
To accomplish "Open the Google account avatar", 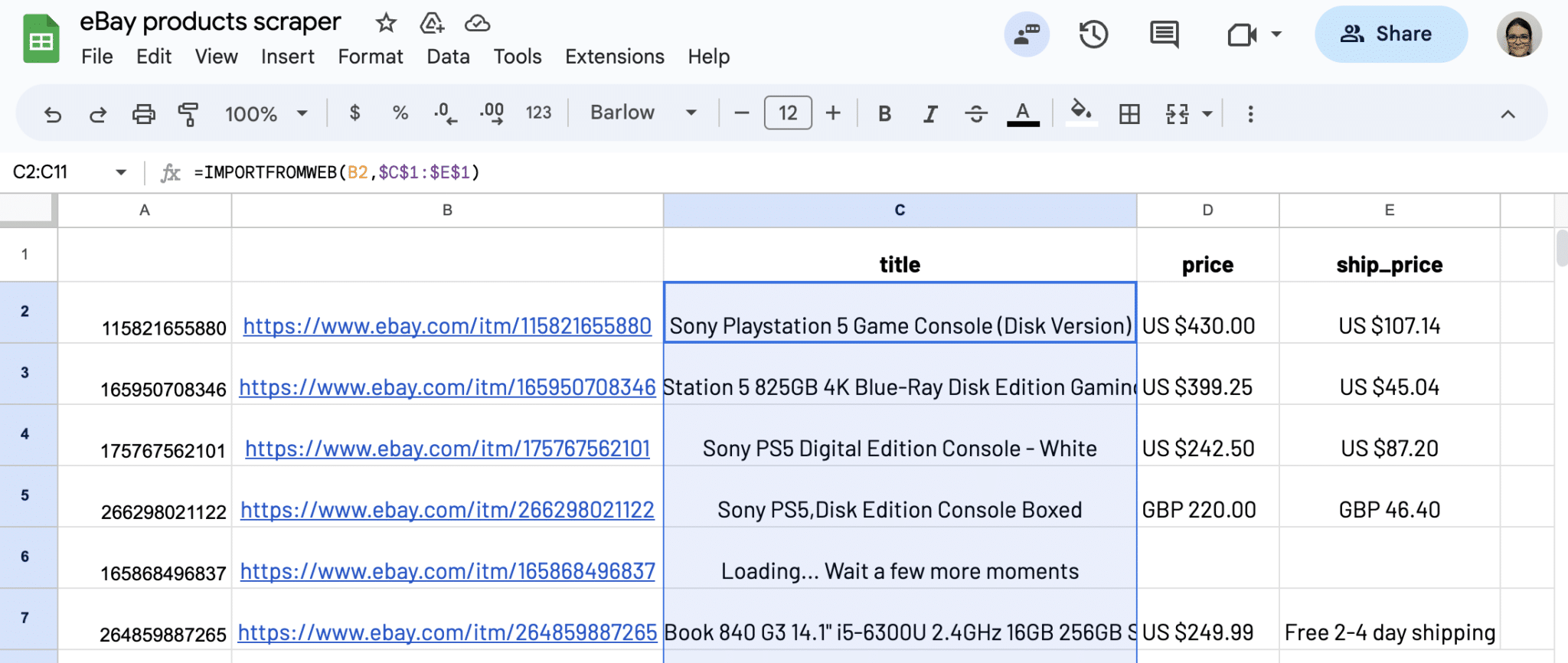I will point(1519,34).
